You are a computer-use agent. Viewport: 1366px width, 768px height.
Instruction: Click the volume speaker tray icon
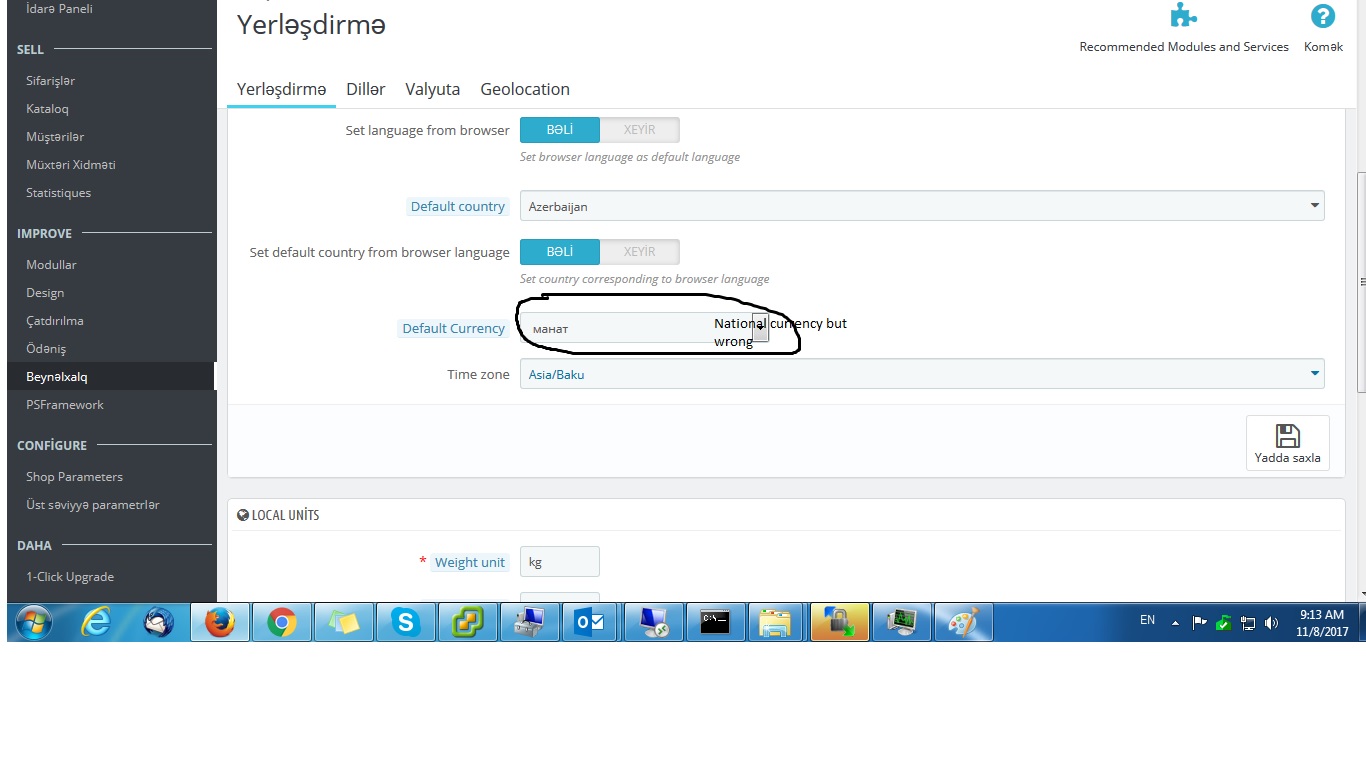tap(1272, 622)
